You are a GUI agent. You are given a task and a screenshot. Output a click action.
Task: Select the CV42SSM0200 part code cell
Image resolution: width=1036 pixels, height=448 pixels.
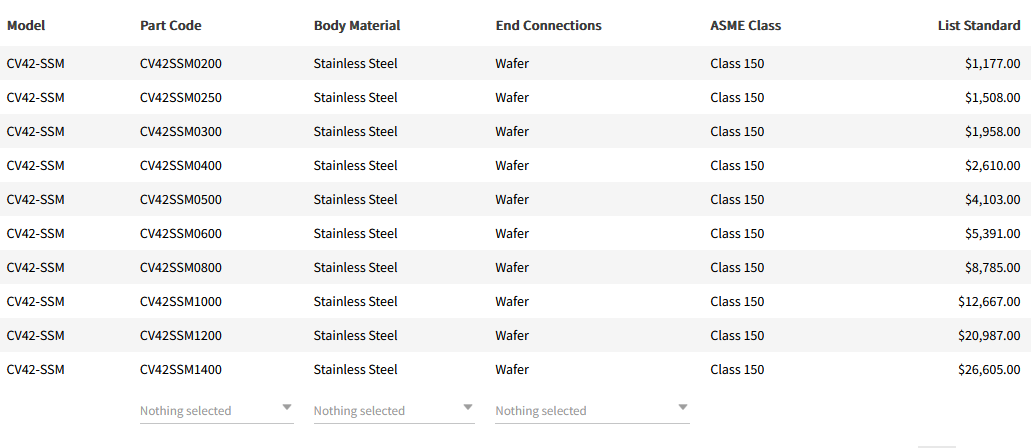(181, 63)
